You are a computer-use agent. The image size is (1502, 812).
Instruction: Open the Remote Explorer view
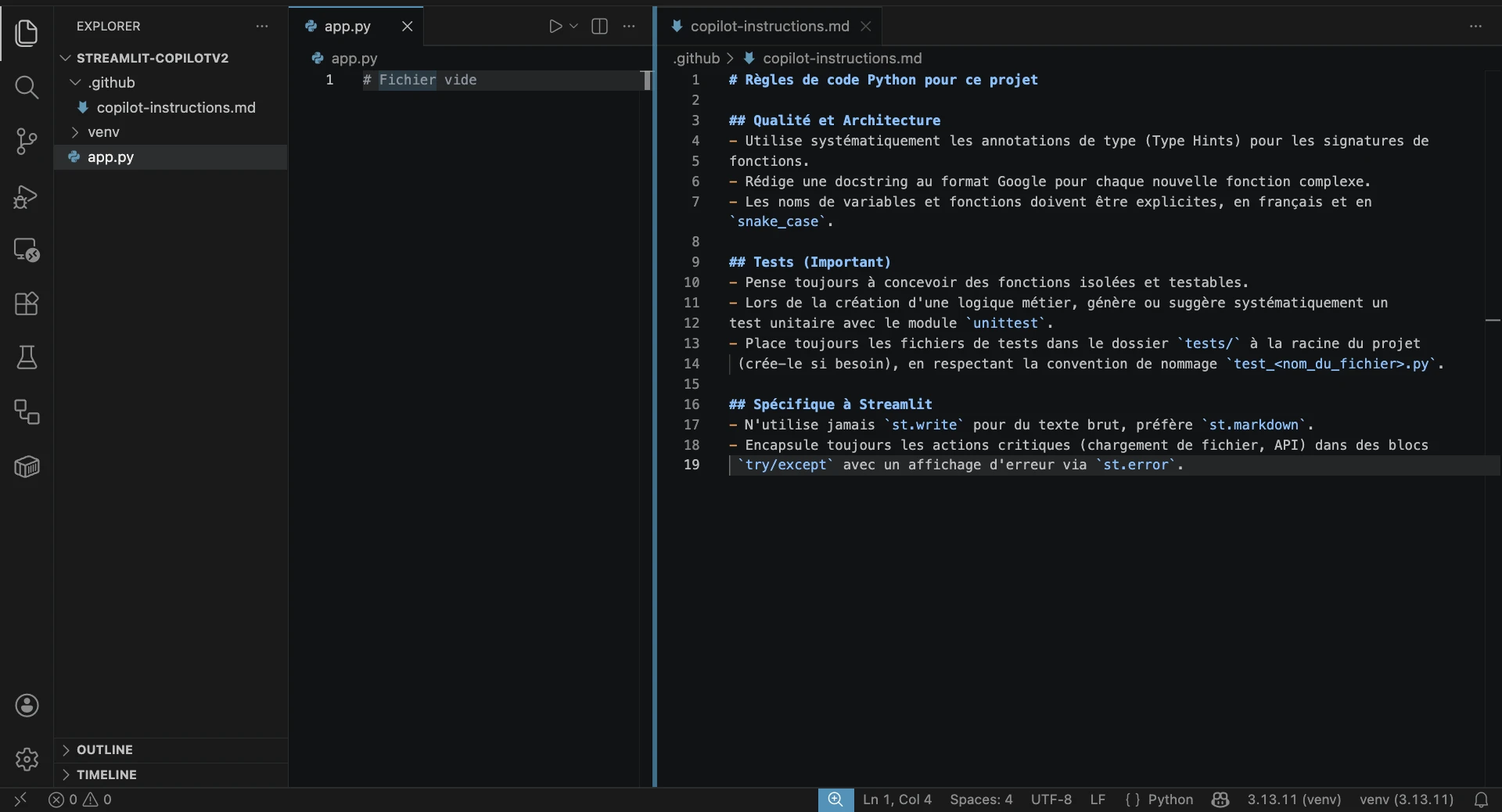tap(27, 250)
